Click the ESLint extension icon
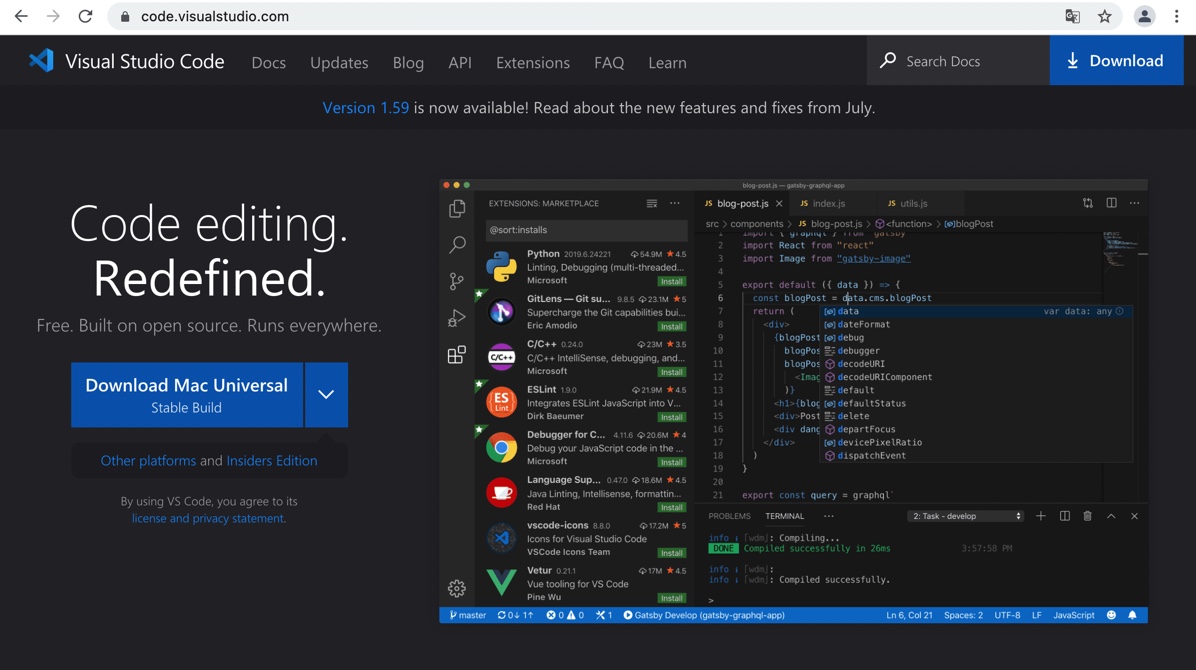This screenshot has width=1196, height=670. pos(501,402)
